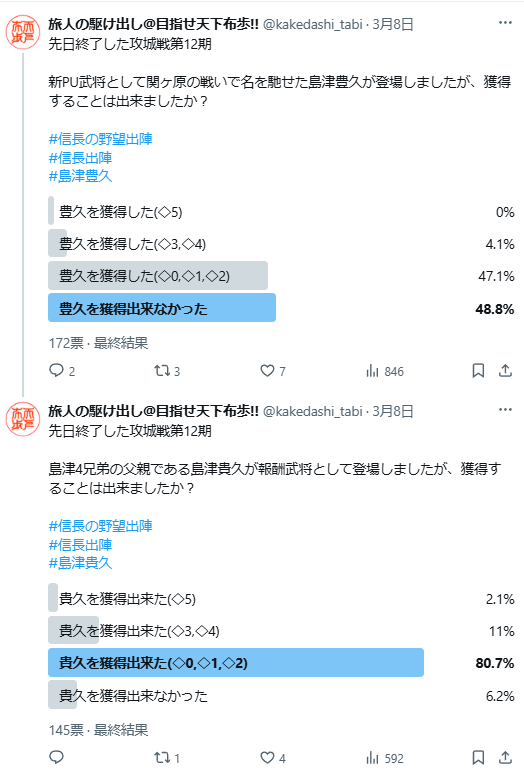Bookmark the first poll tweet
The width and height of the screenshot is (524, 775).
(x=478, y=371)
